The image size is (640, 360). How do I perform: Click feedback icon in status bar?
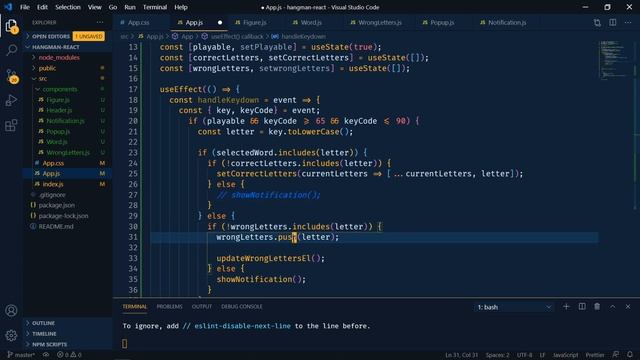click(616, 355)
